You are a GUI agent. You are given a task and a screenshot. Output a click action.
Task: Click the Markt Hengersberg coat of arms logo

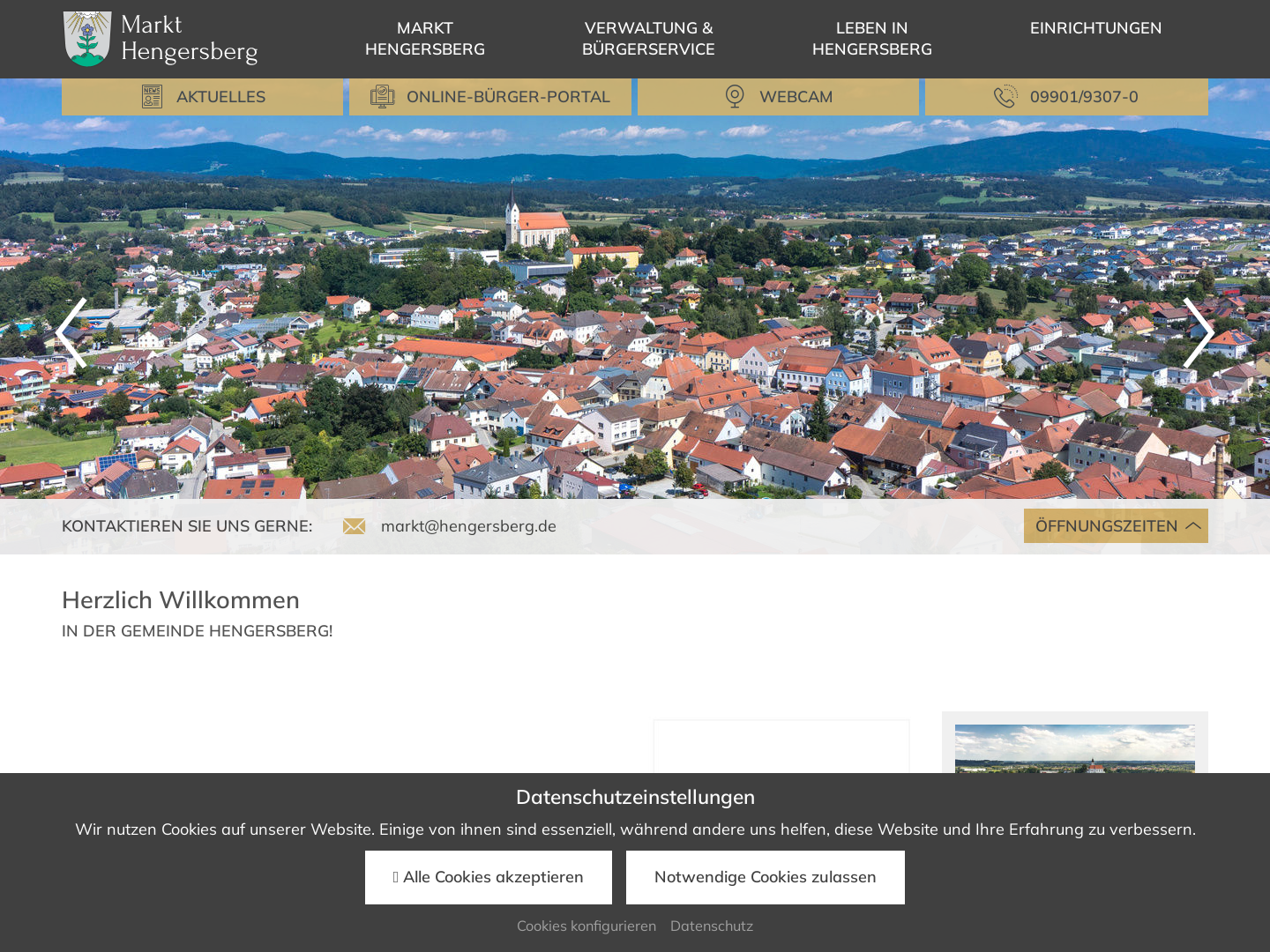(x=87, y=39)
